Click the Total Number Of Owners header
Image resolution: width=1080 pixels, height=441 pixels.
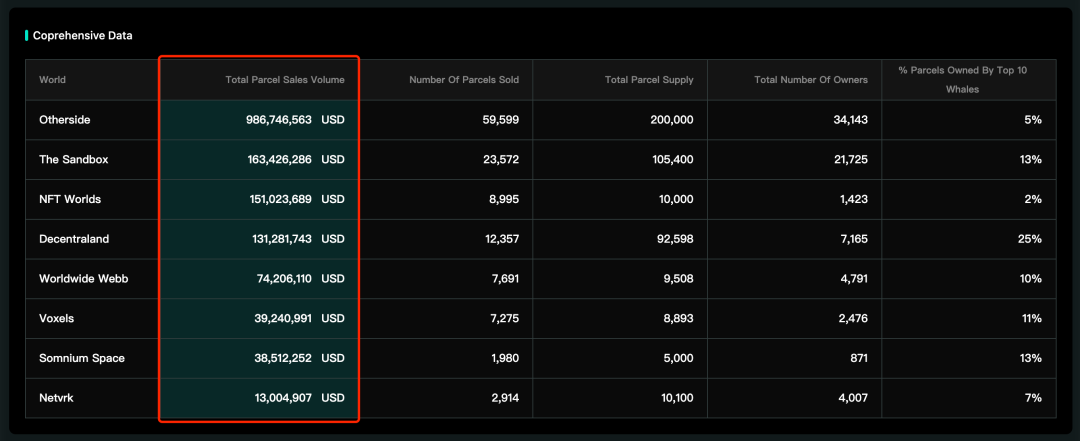[x=811, y=80]
